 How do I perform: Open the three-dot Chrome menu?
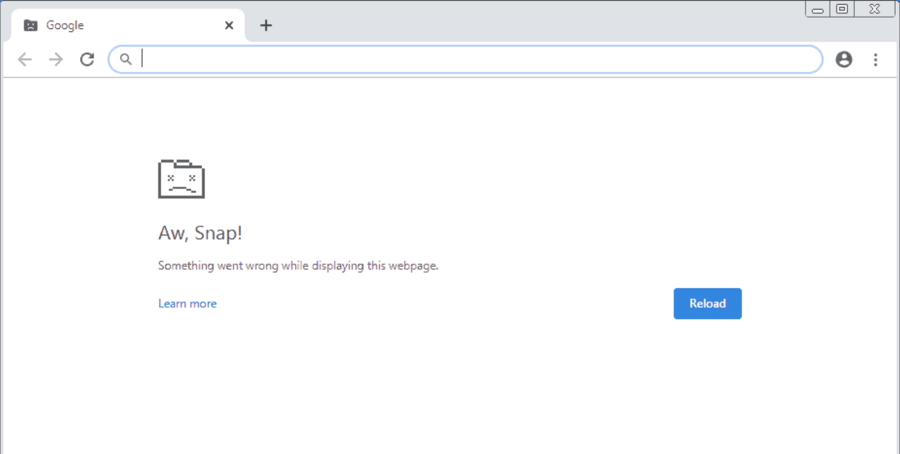click(875, 59)
